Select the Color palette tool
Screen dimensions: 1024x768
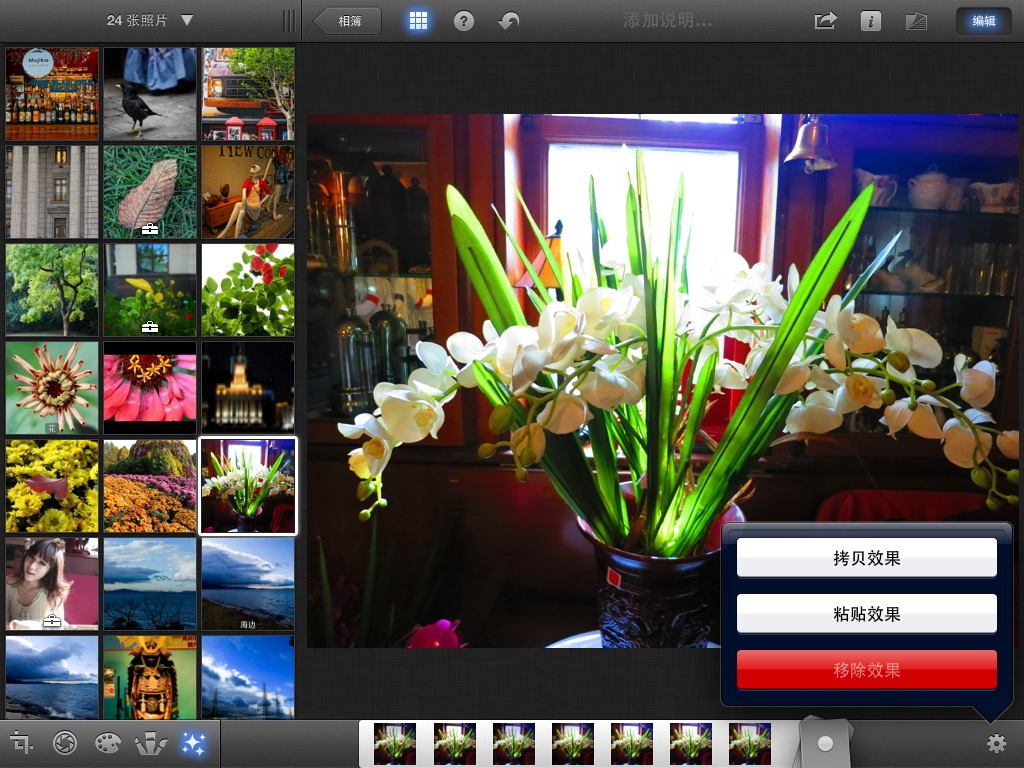[x=108, y=743]
